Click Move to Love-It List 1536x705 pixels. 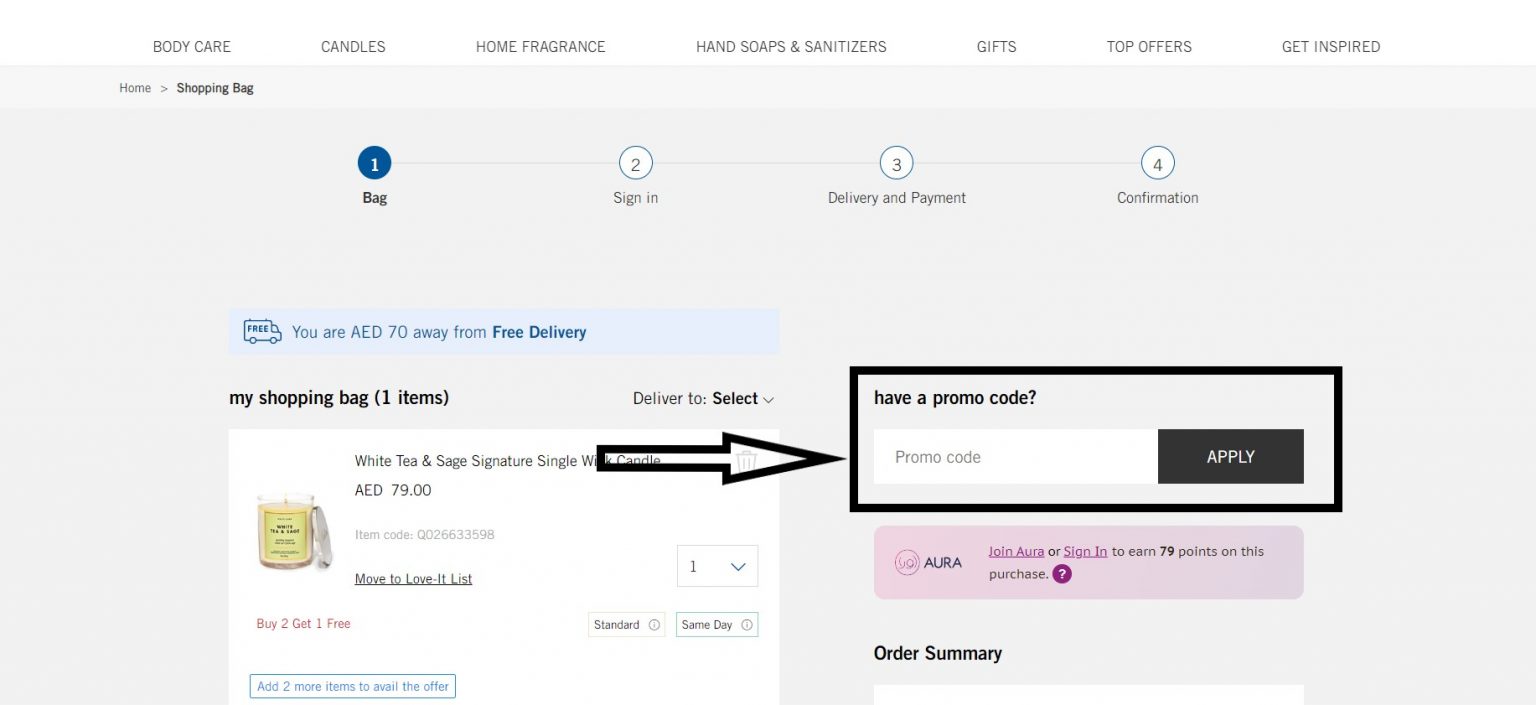[x=413, y=578]
